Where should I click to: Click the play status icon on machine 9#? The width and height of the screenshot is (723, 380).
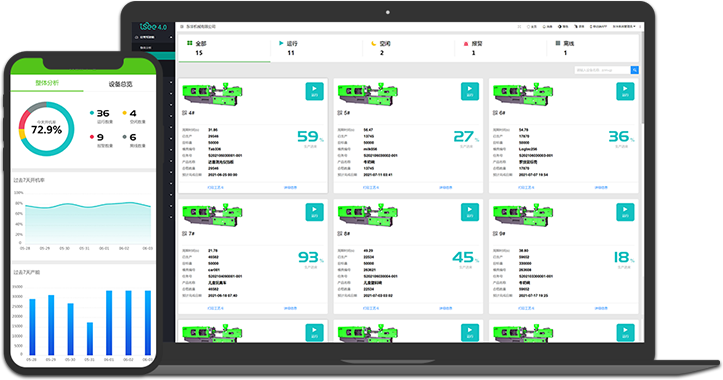pyautogui.click(x=625, y=212)
